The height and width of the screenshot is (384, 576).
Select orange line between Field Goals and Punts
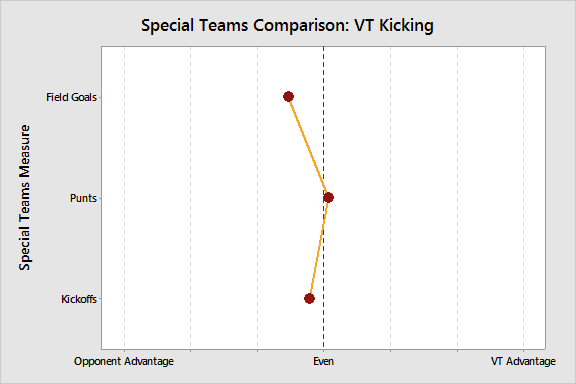(308, 146)
